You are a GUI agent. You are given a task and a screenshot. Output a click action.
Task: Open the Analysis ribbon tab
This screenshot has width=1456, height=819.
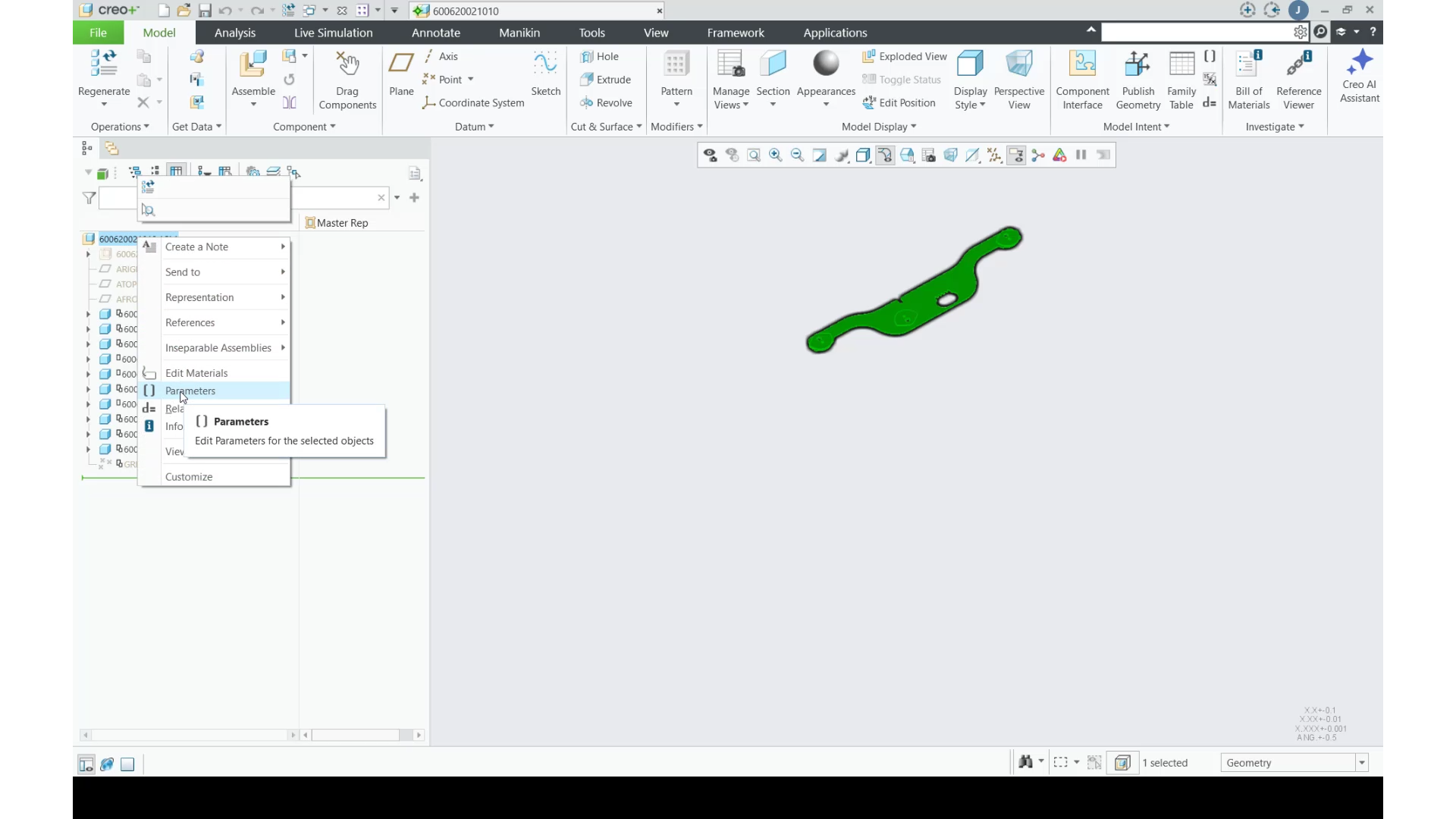click(235, 33)
